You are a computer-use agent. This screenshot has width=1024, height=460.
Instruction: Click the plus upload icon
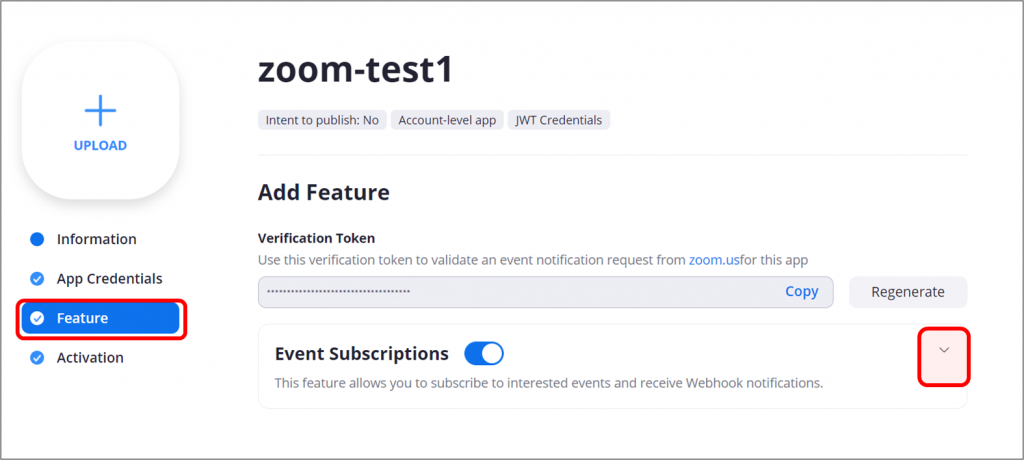[x=100, y=109]
